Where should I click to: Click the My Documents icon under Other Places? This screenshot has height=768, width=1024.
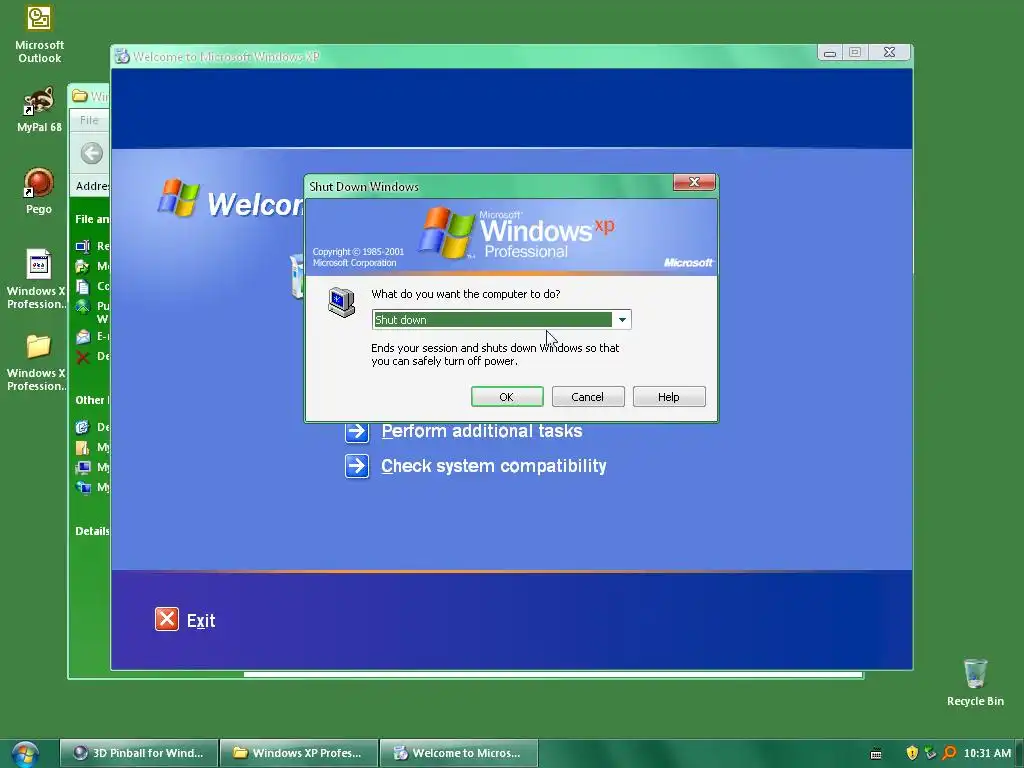pyautogui.click(x=82, y=447)
